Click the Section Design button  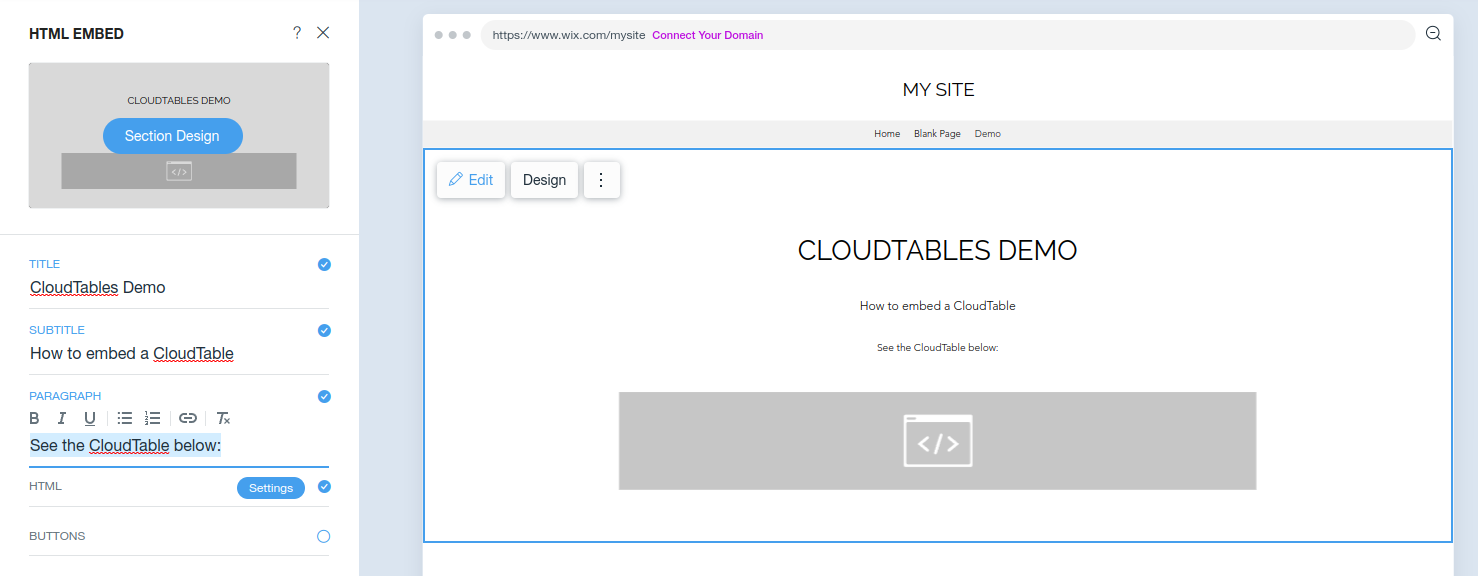172,136
